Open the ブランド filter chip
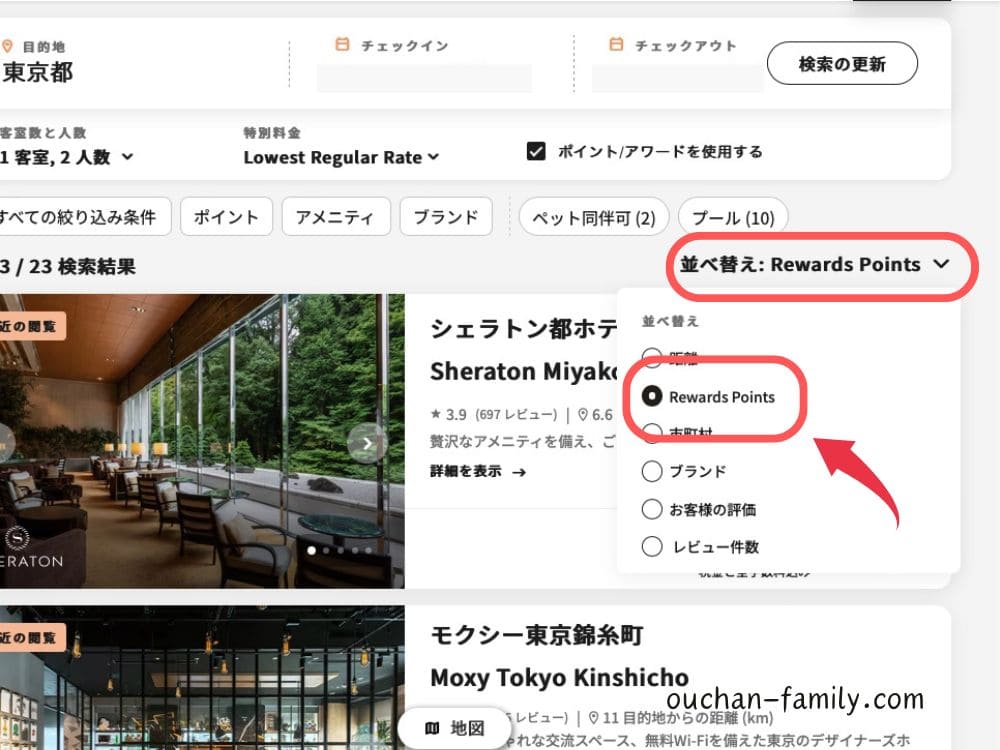This screenshot has height=750, width=1000. (x=446, y=217)
